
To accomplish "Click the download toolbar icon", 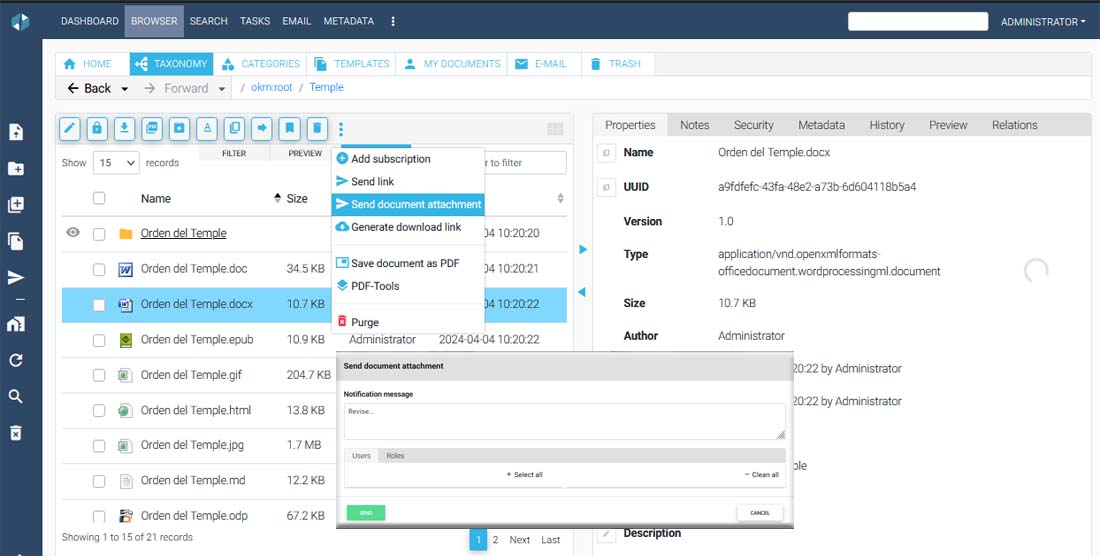I will click(x=124, y=128).
